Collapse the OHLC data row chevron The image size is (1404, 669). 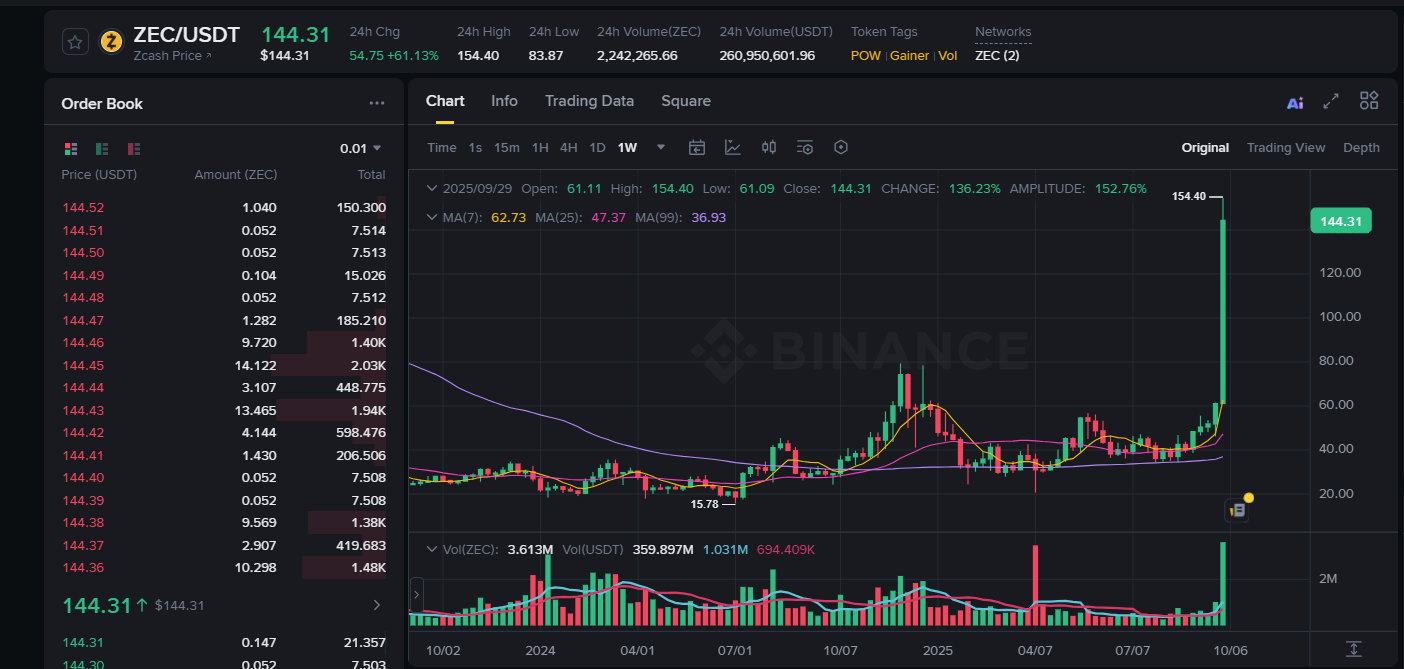432,188
